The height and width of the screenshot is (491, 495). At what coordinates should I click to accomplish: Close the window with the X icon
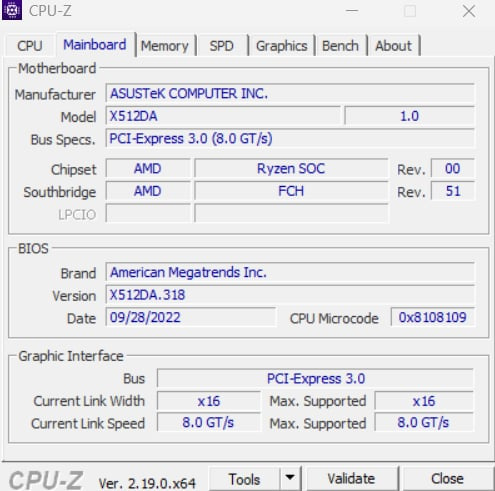pos(469,11)
